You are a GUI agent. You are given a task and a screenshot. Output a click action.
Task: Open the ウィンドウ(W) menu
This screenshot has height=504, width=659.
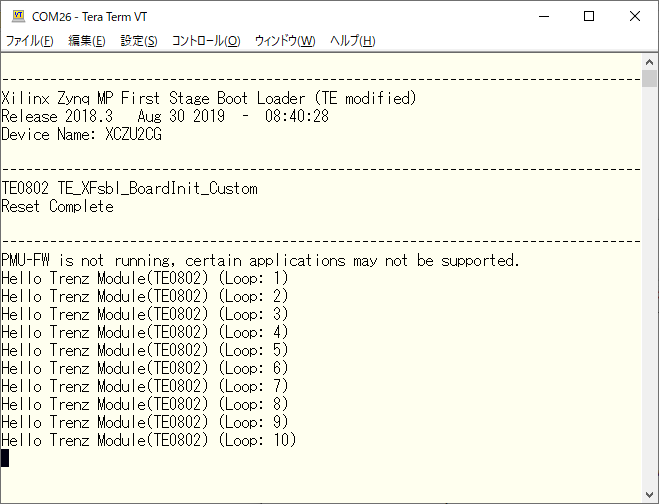coord(285,41)
